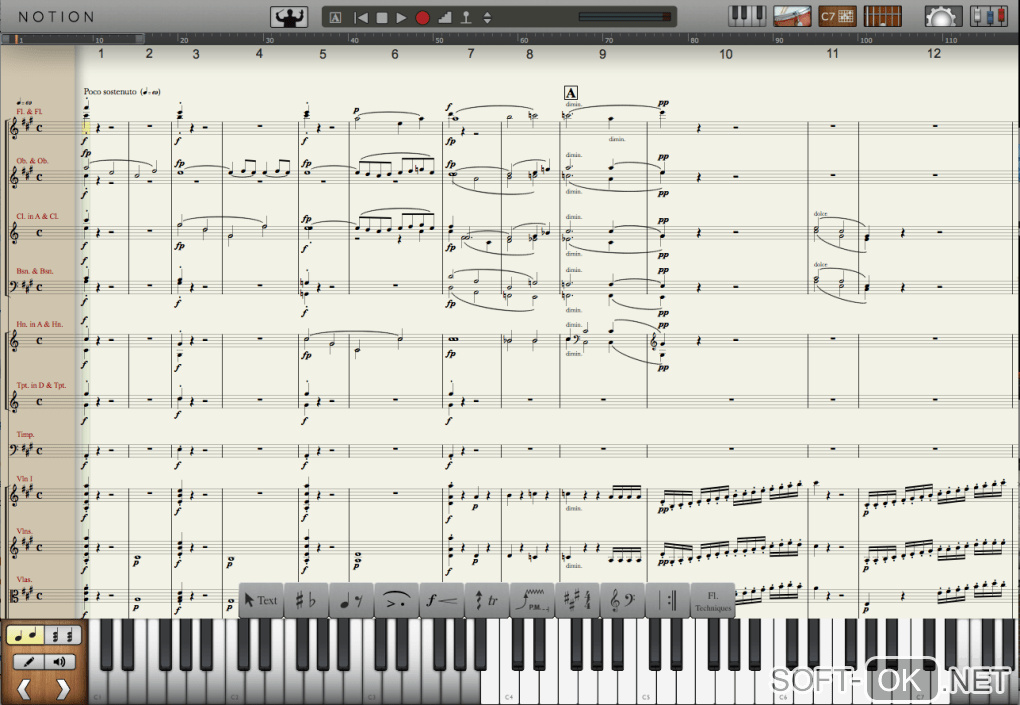Shift keyboard range right with arrow
The height and width of the screenshot is (705, 1020).
62,689
